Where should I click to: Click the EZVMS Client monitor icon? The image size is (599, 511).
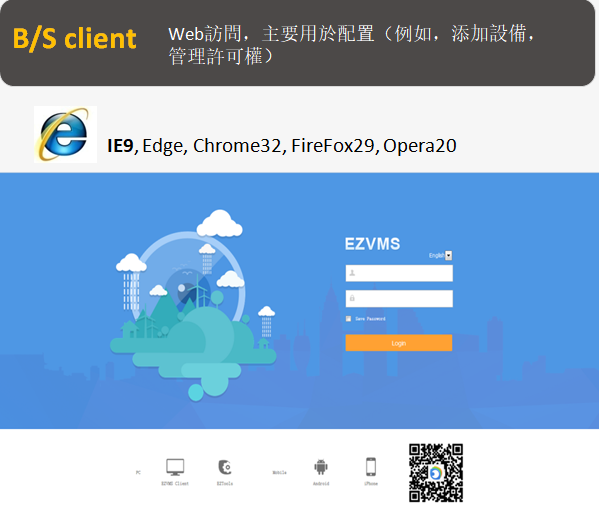175,467
